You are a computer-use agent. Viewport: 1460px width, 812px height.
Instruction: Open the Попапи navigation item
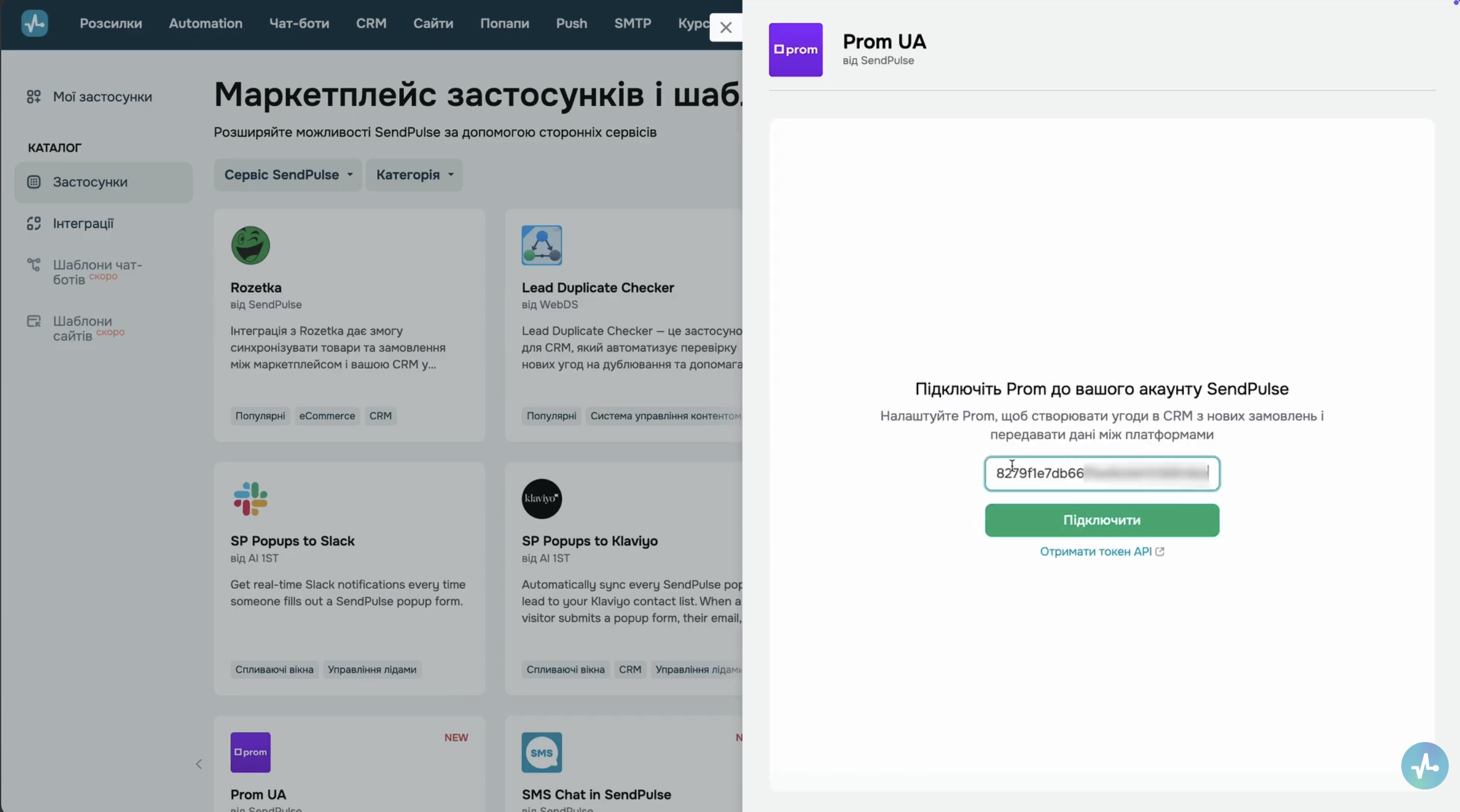(505, 23)
